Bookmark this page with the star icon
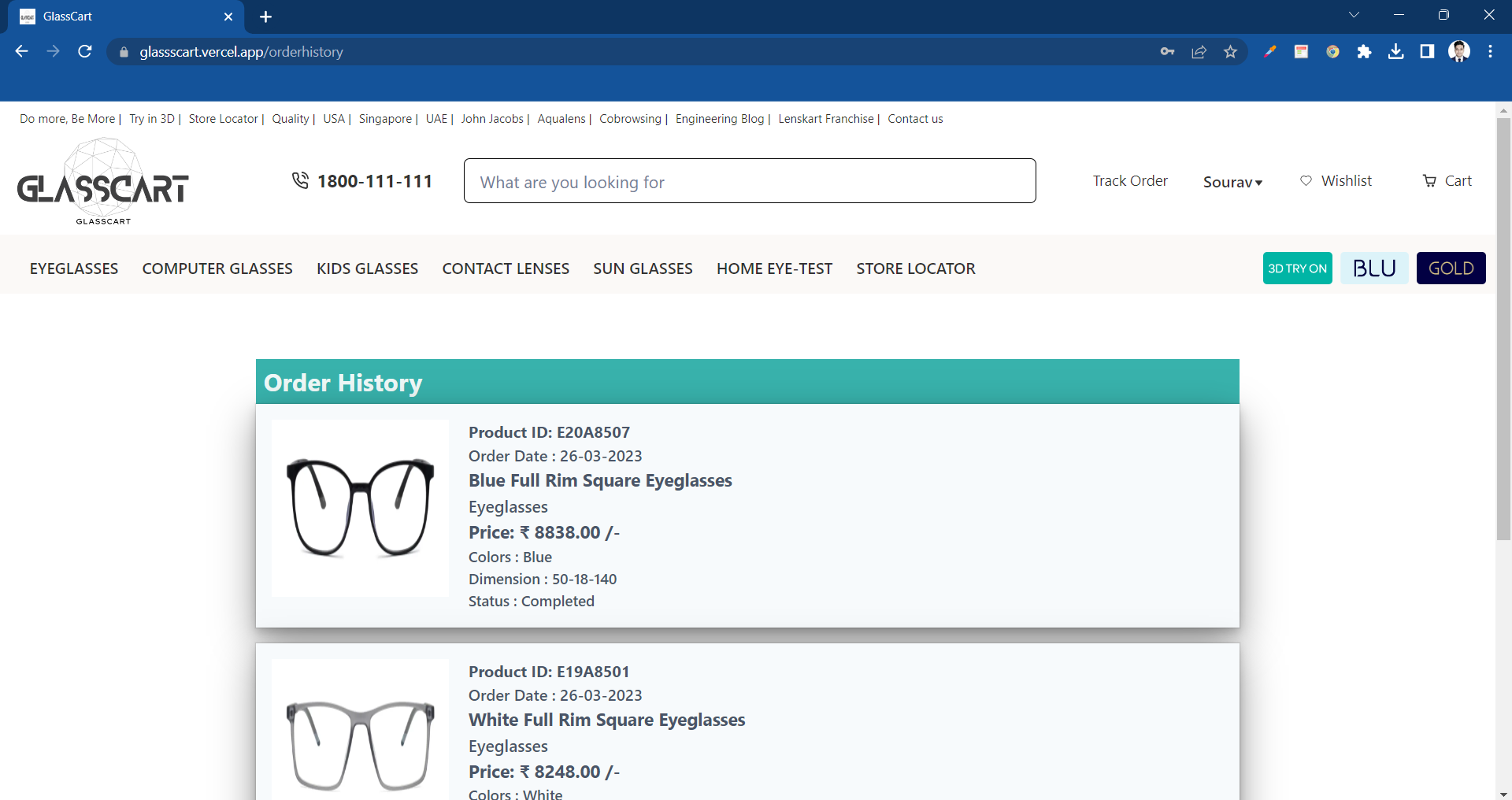This screenshot has width=1512, height=800. (x=1230, y=52)
